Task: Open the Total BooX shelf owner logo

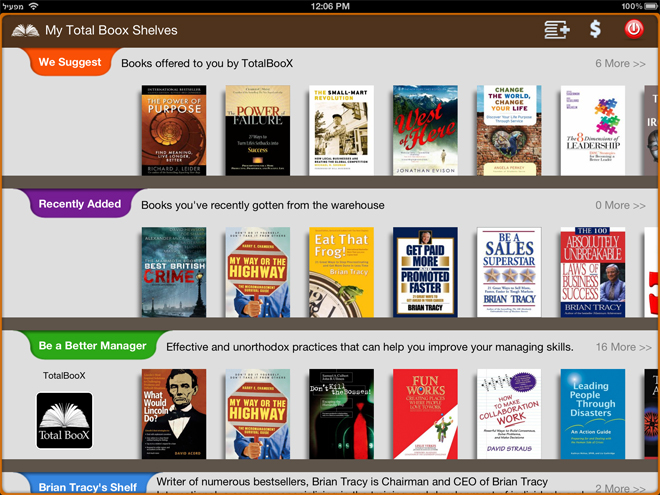Action: pos(64,420)
